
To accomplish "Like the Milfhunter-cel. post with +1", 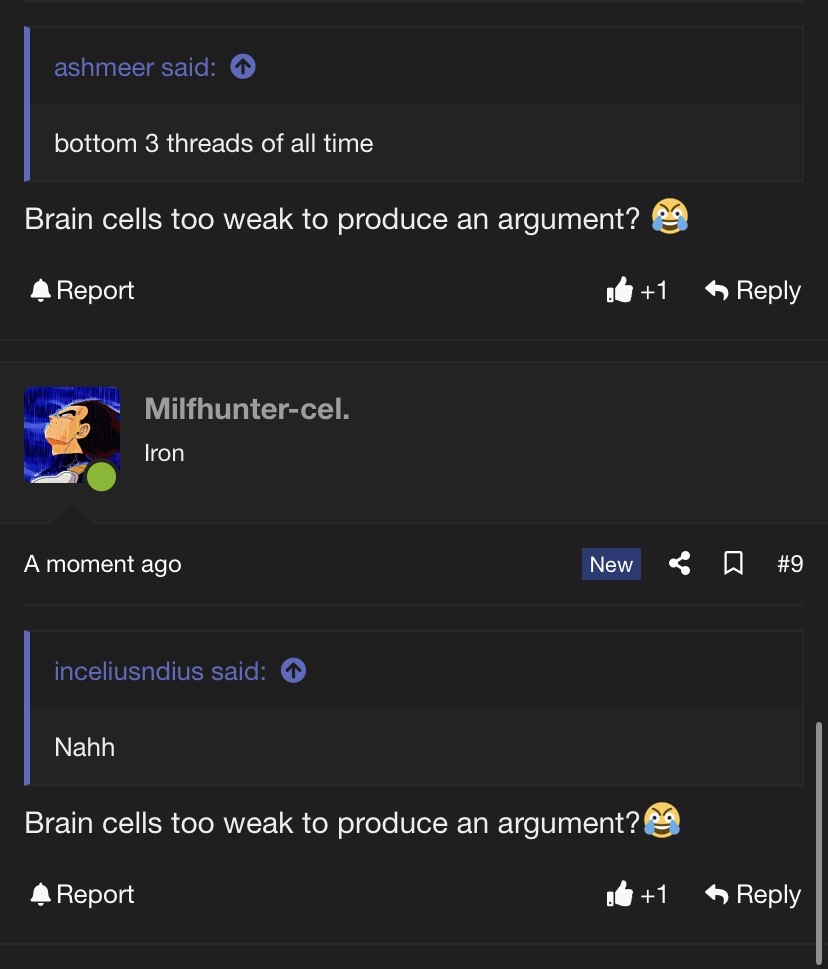I will point(637,894).
